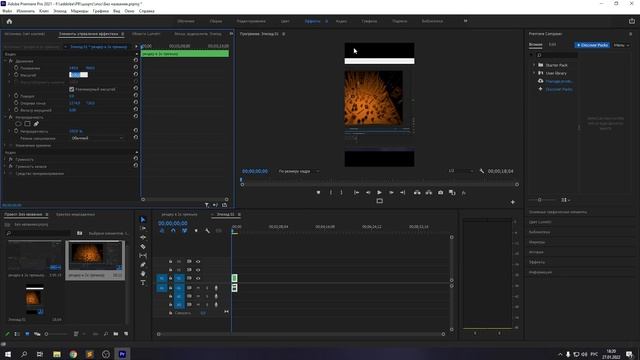Open the Manage products link
The height and width of the screenshot is (360, 640).
[559, 81]
